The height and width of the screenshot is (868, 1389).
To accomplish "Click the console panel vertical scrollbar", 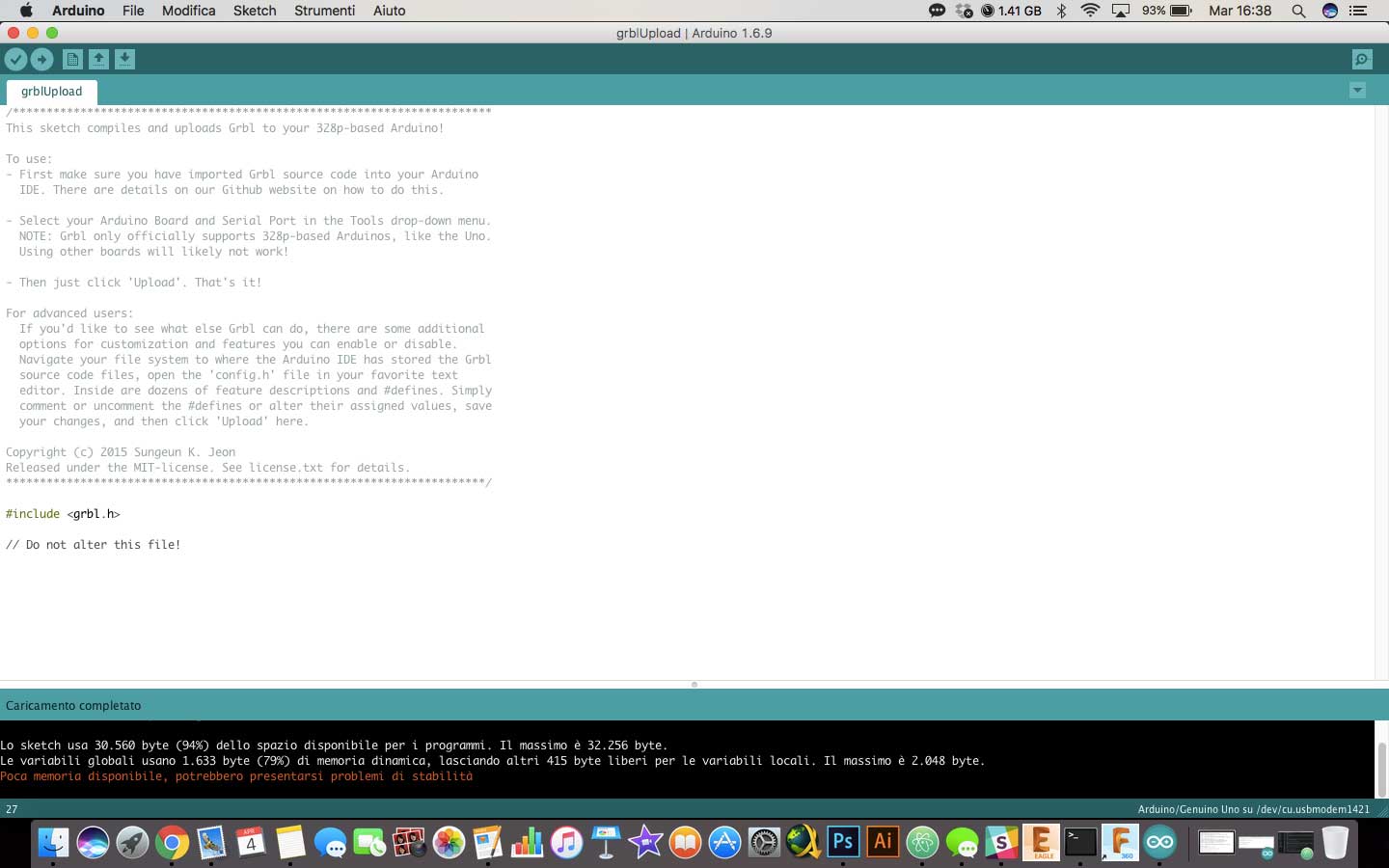I will pos(1381,769).
